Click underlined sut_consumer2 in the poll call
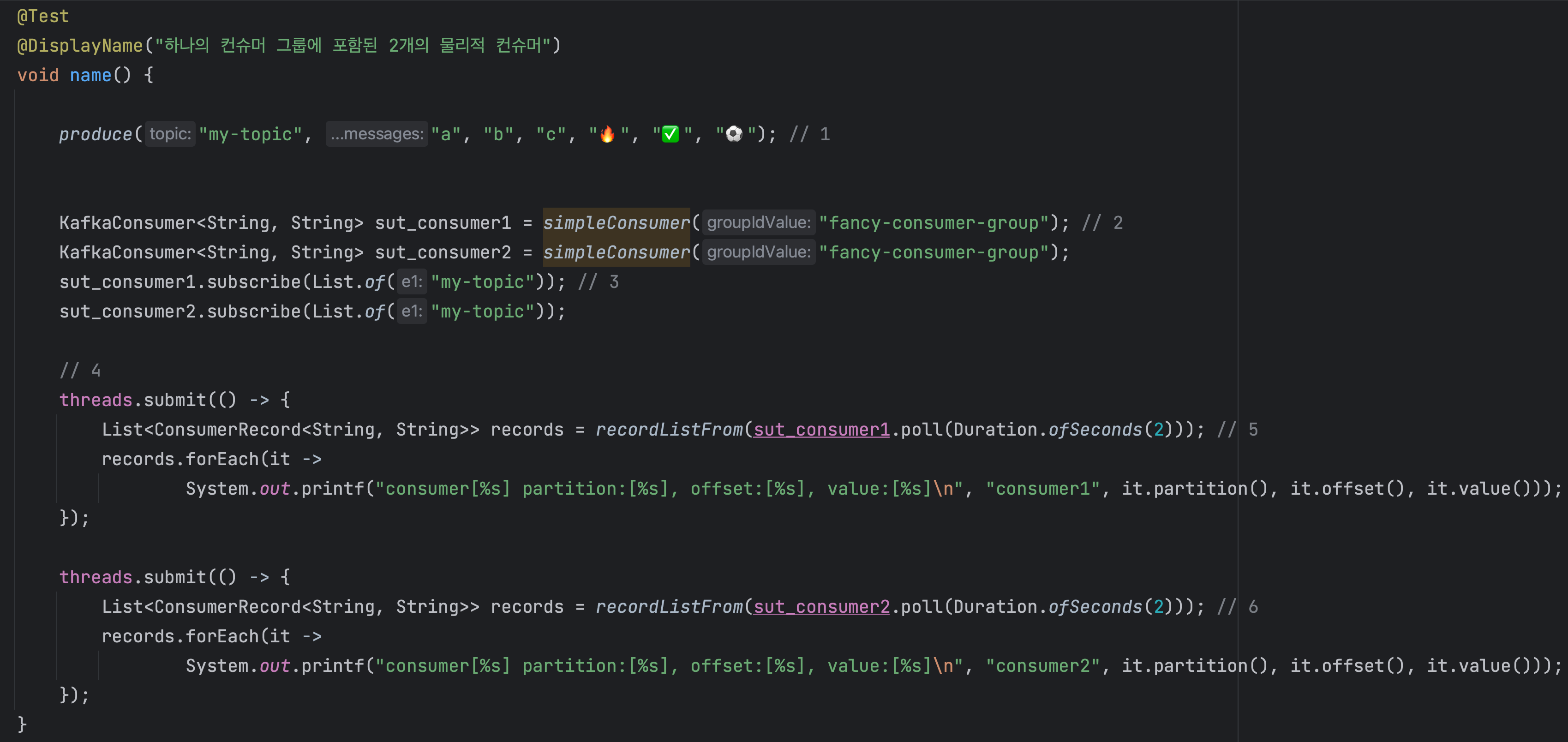 pyautogui.click(x=821, y=607)
